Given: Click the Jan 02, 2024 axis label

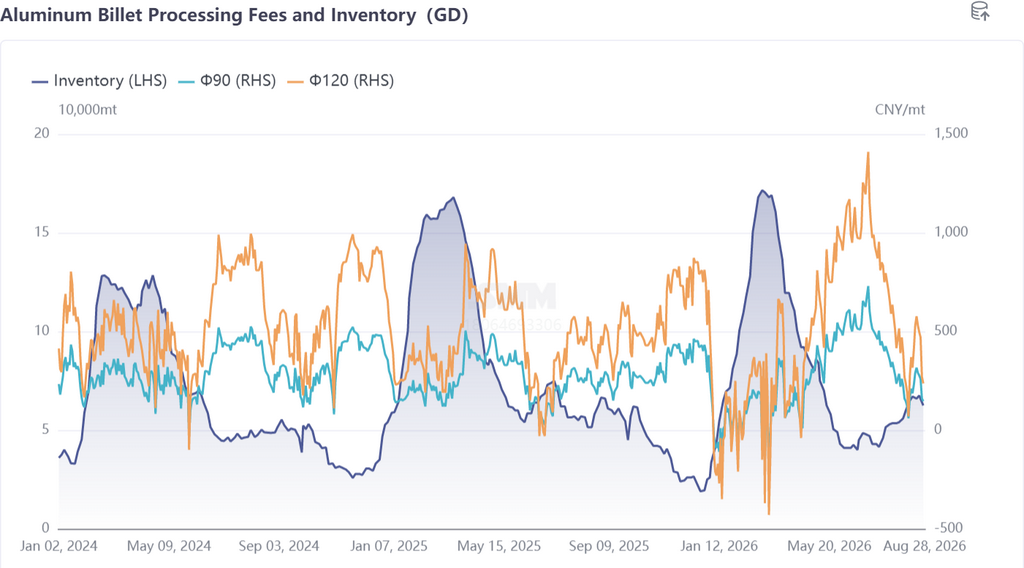Looking at the screenshot, I should (x=59, y=546).
